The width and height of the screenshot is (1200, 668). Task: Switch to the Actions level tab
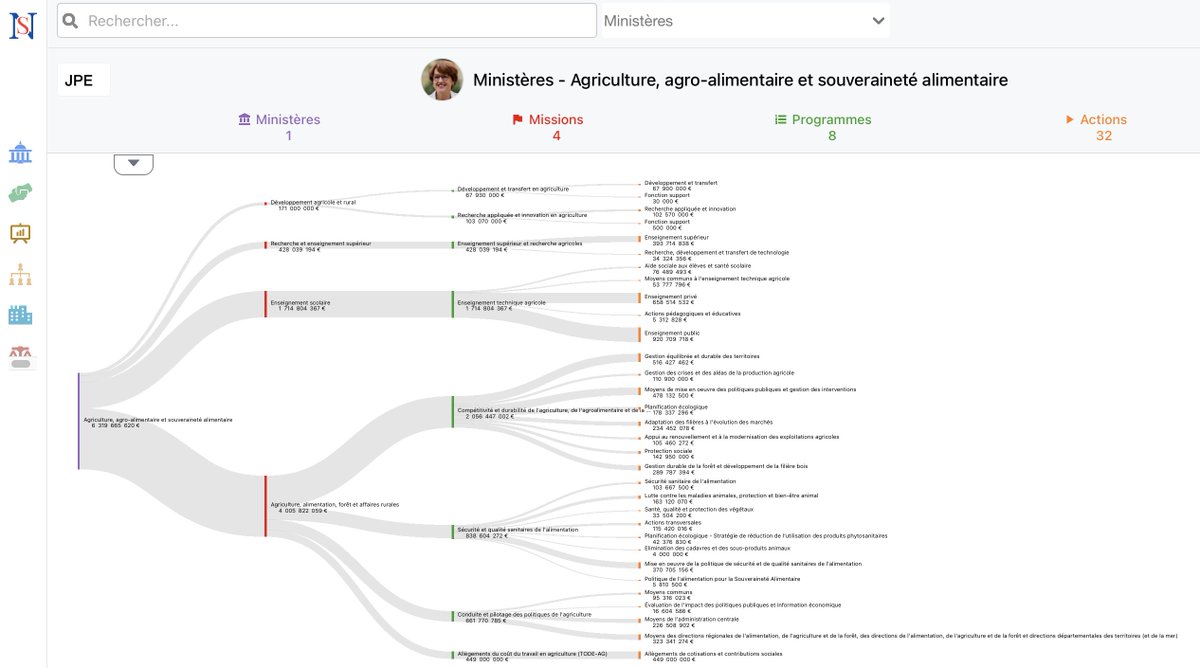click(1096, 127)
